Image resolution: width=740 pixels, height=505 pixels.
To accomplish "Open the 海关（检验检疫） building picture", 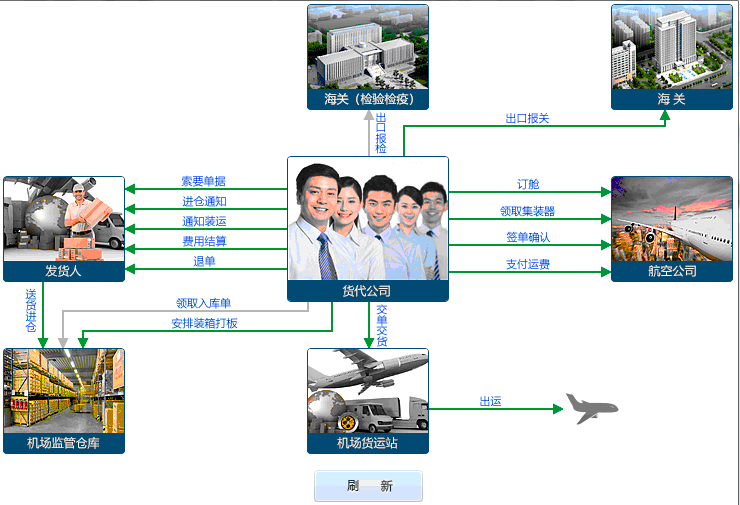I will (x=368, y=47).
